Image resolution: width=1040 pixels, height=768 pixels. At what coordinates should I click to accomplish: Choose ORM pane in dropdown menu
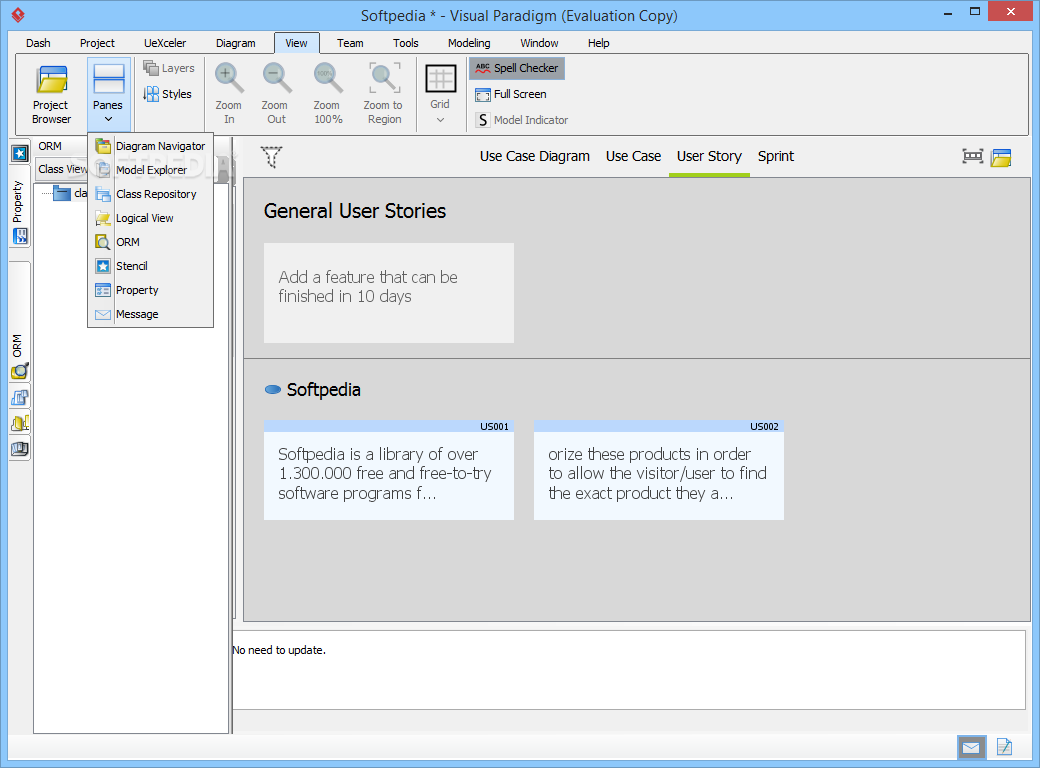coord(151,242)
